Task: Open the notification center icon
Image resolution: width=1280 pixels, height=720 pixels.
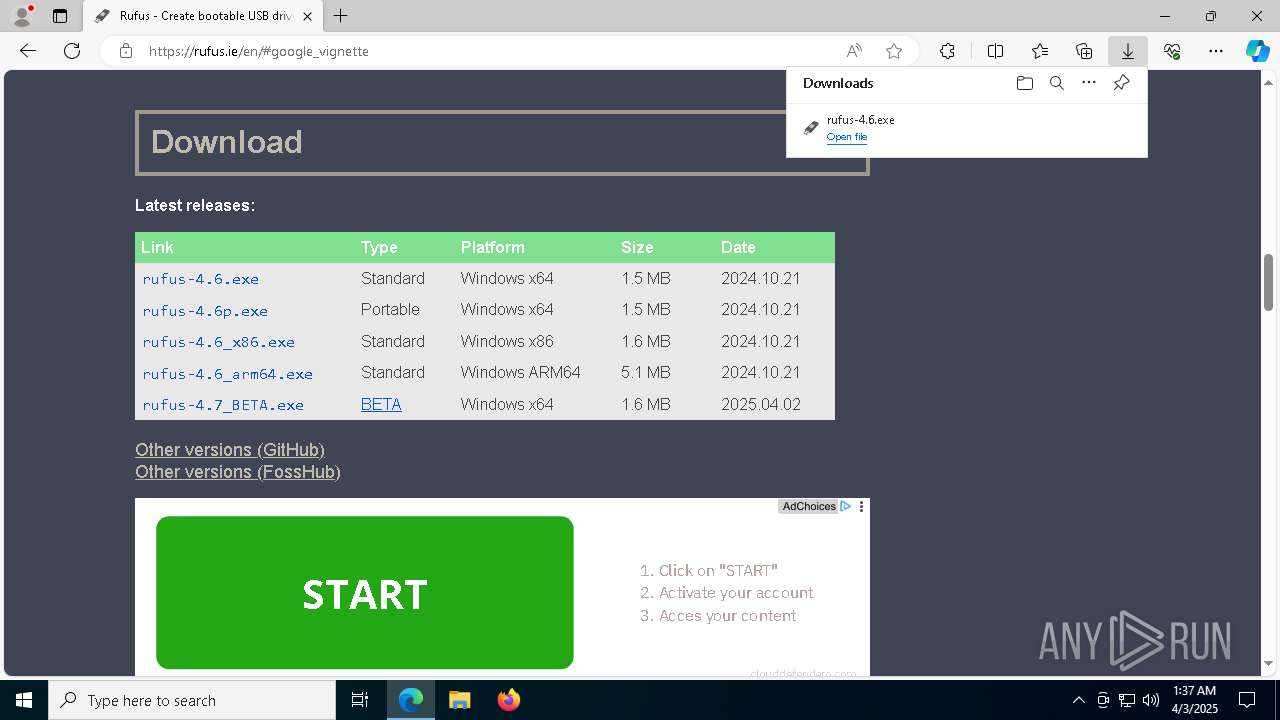Action: point(1247,700)
